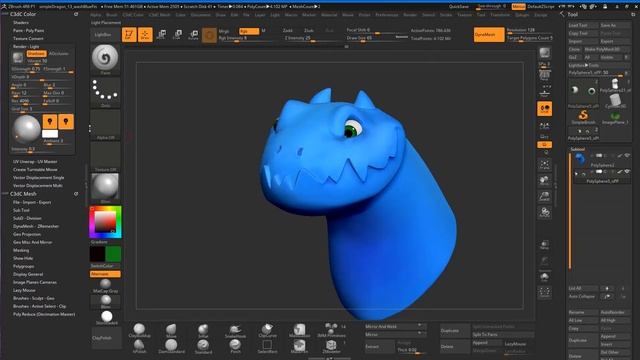Pick the IMM Primitives brush

[331, 330]
